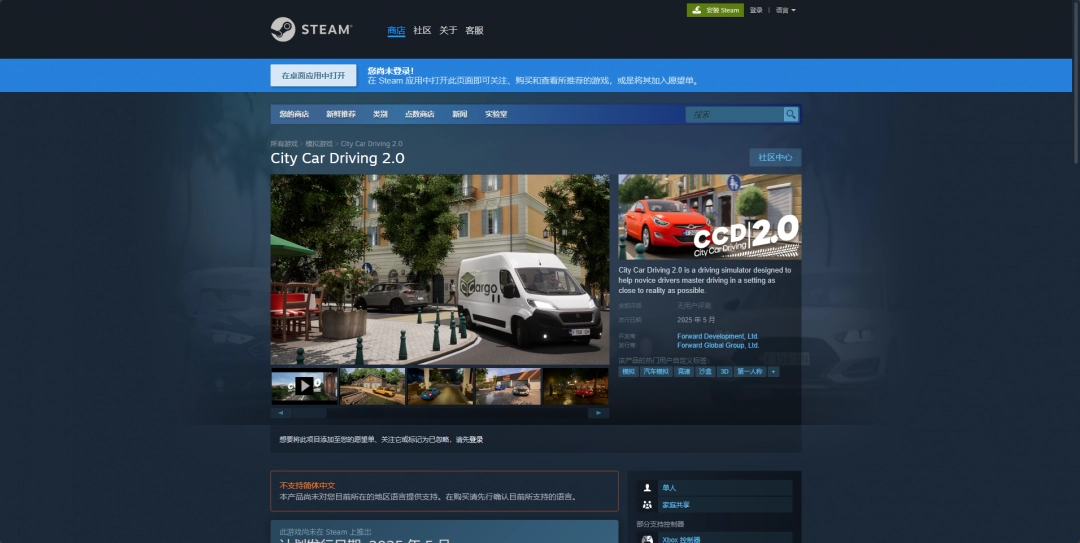The width and height of the screenshot is (1080, 543).
Task: Click the Xbox 控制器 controller icon
Action: pyautogui.click(x=647, y=539)
